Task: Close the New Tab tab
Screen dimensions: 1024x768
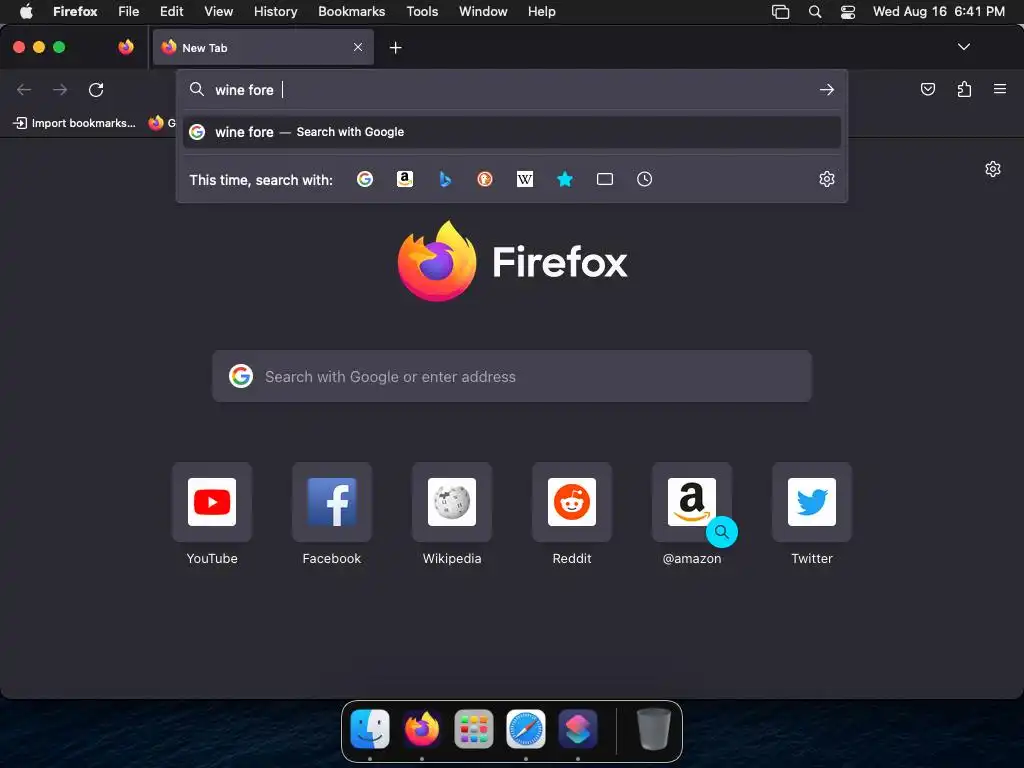Action: point(358,47)
